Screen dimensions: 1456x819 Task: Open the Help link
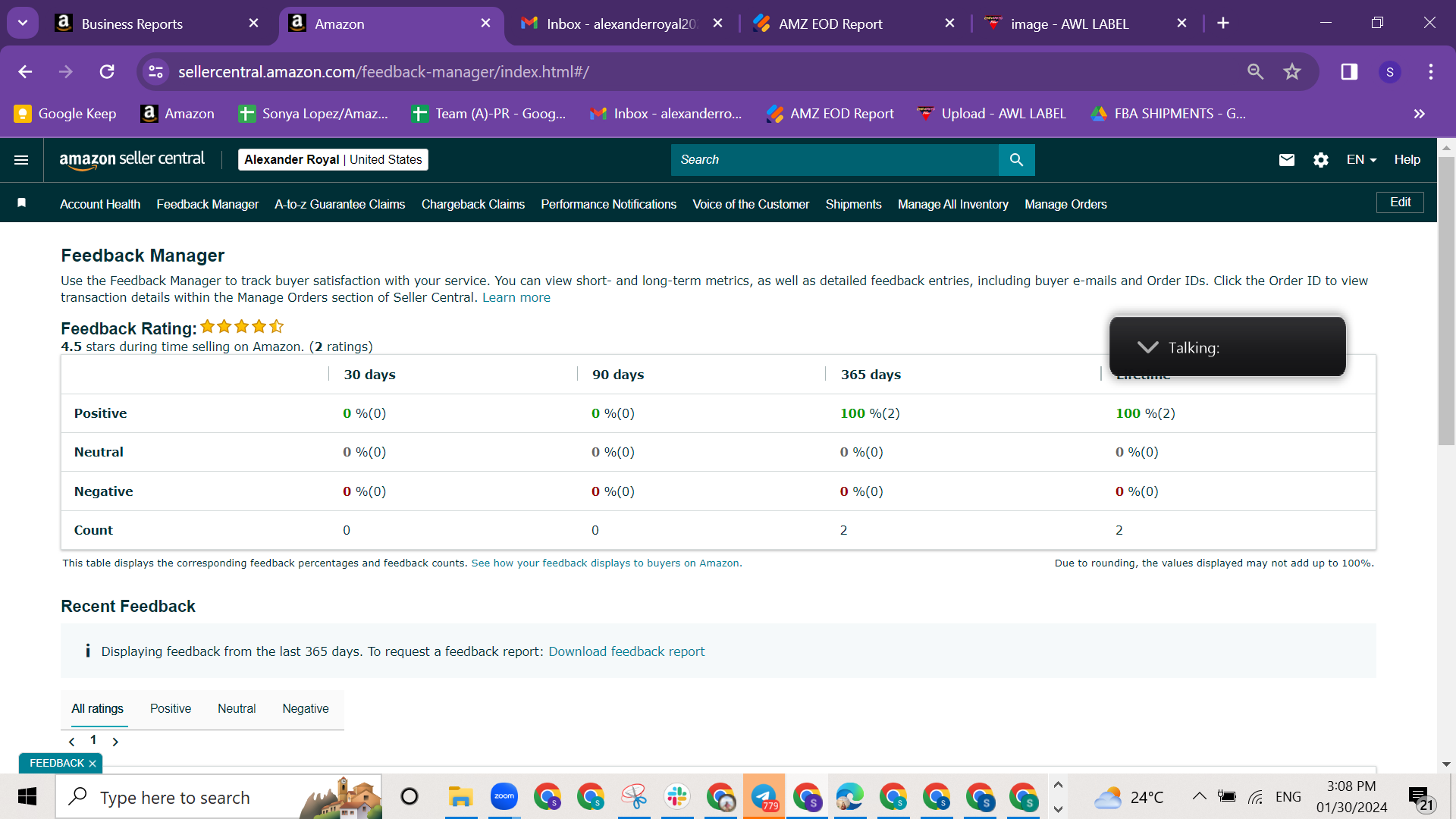[1407, 160]
